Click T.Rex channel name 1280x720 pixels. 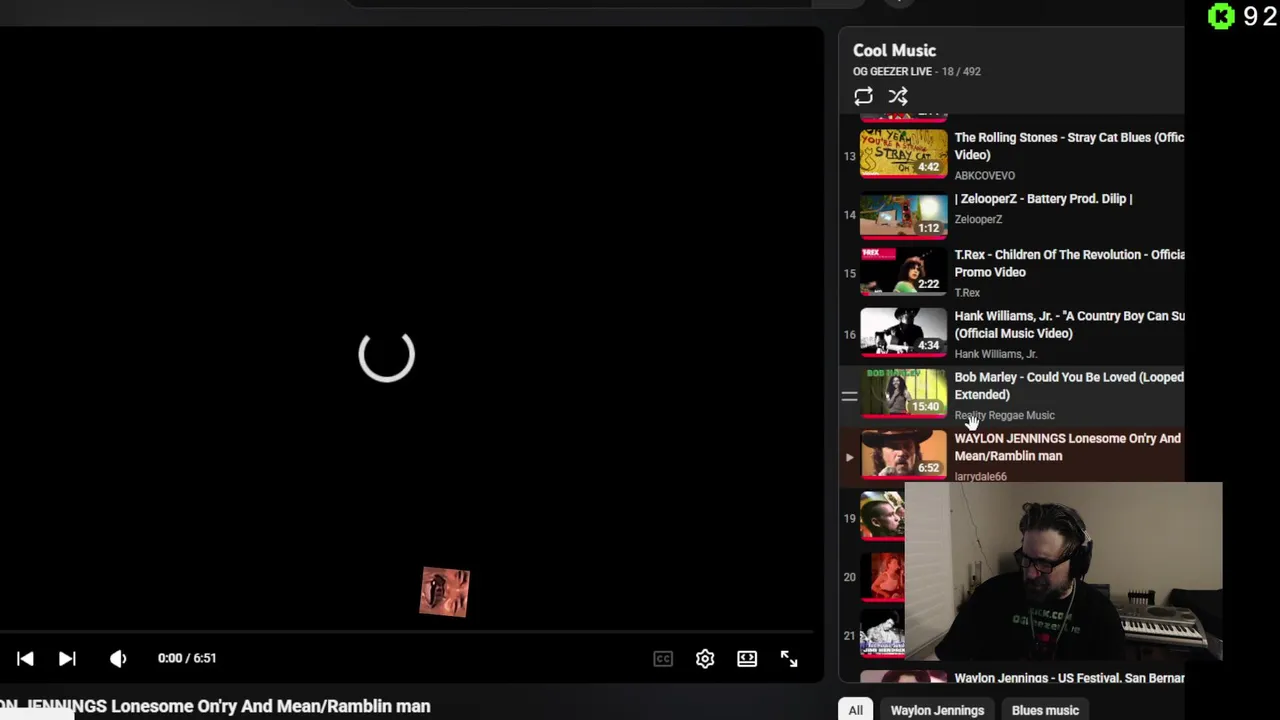(967, 293)
